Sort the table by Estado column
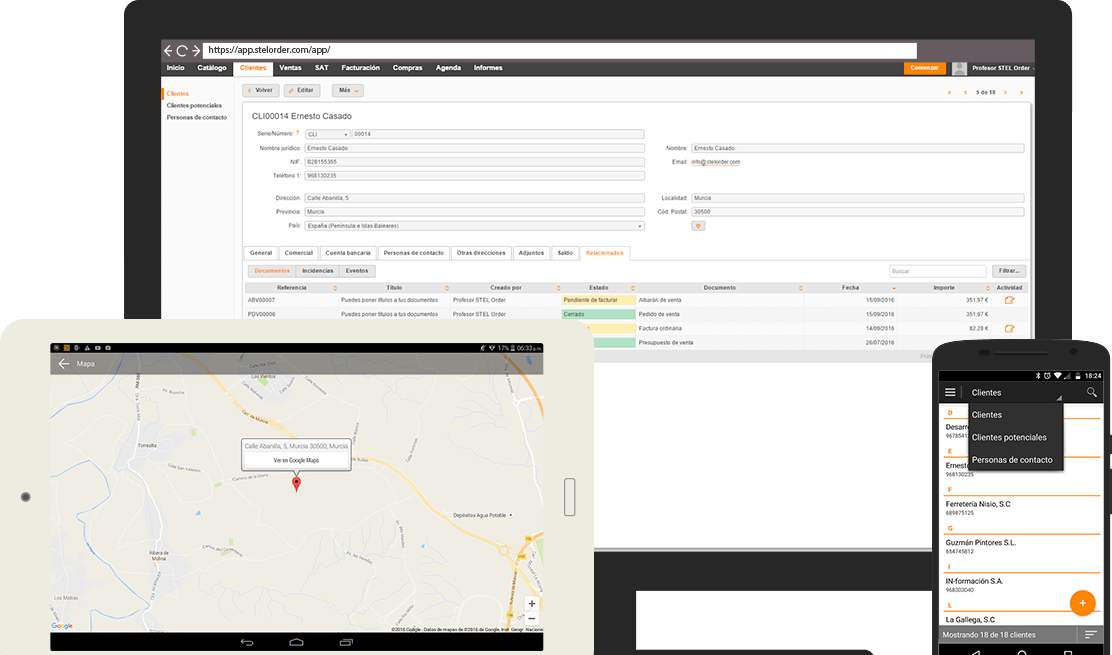 (633, 289)
